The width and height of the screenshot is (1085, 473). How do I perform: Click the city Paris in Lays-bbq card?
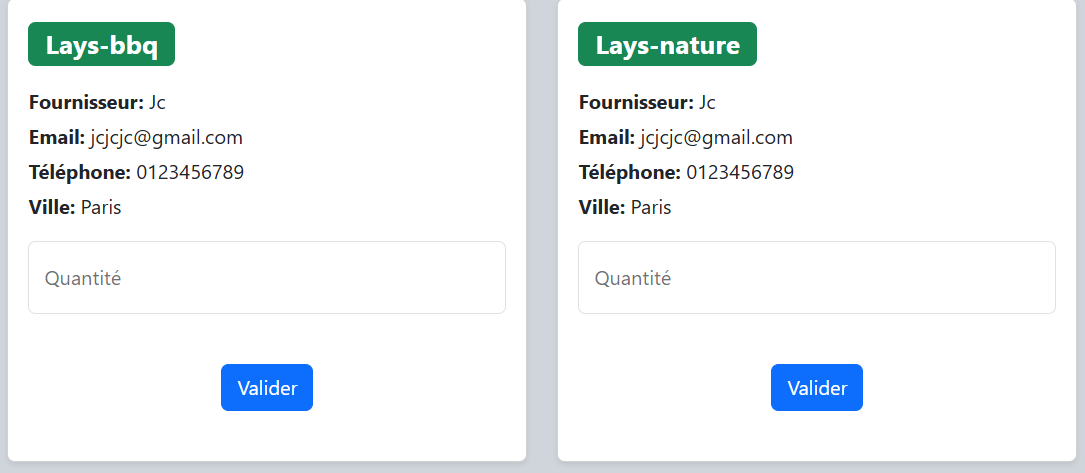coord(101,208)
